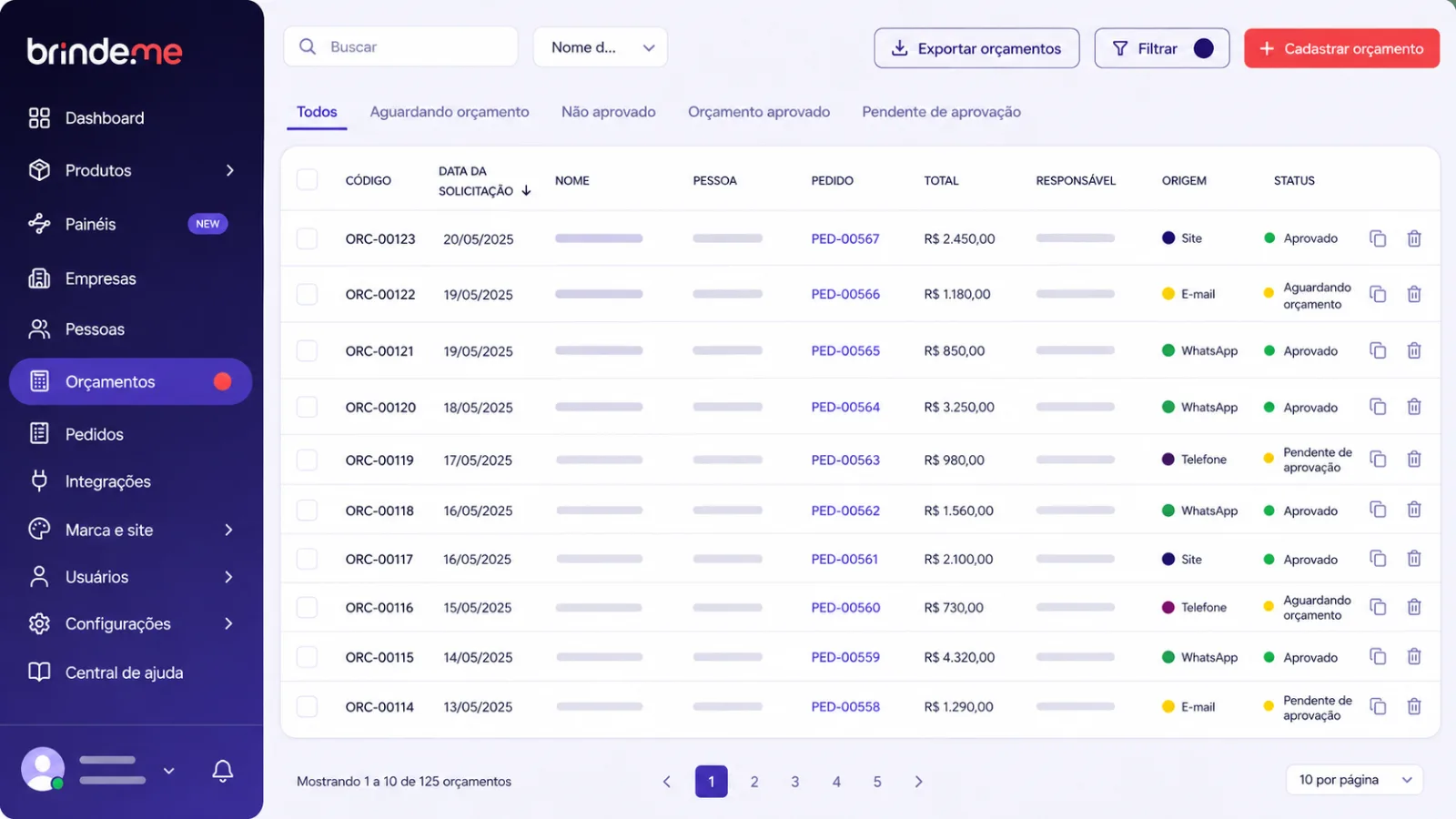This screenshot has width=1456, height=819.
Task: Toggle the select-all header checkbox
Action: click(308, 179)
